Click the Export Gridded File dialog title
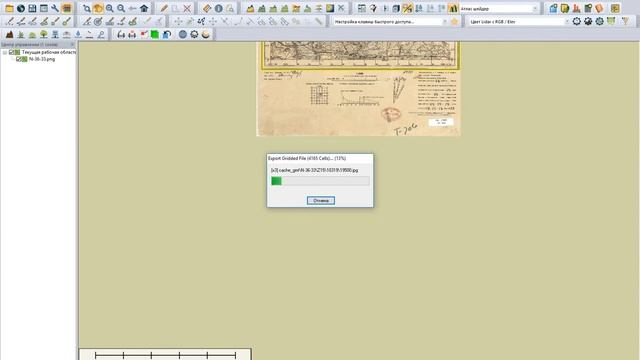640x360 pixels. coord(307,158)
